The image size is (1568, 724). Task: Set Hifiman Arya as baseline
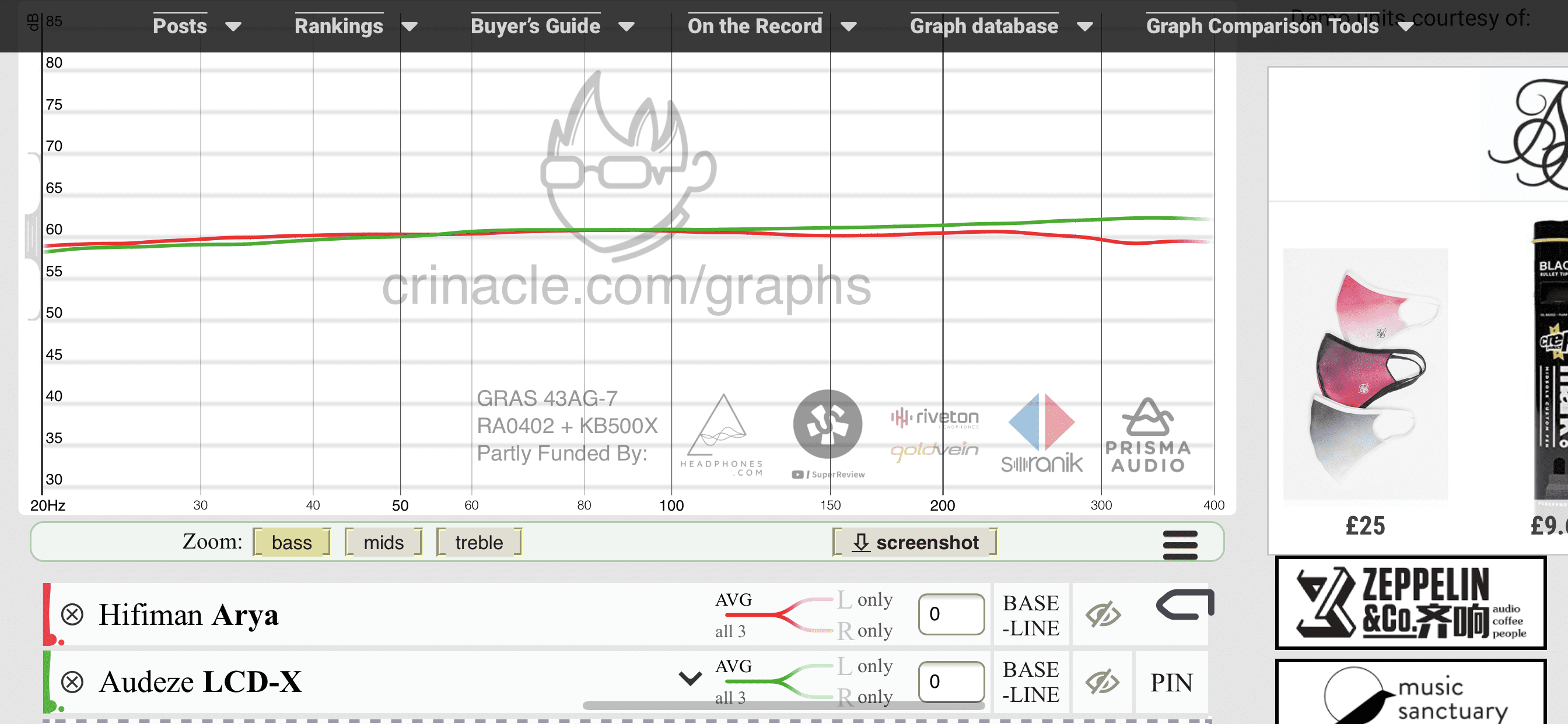1031,615
